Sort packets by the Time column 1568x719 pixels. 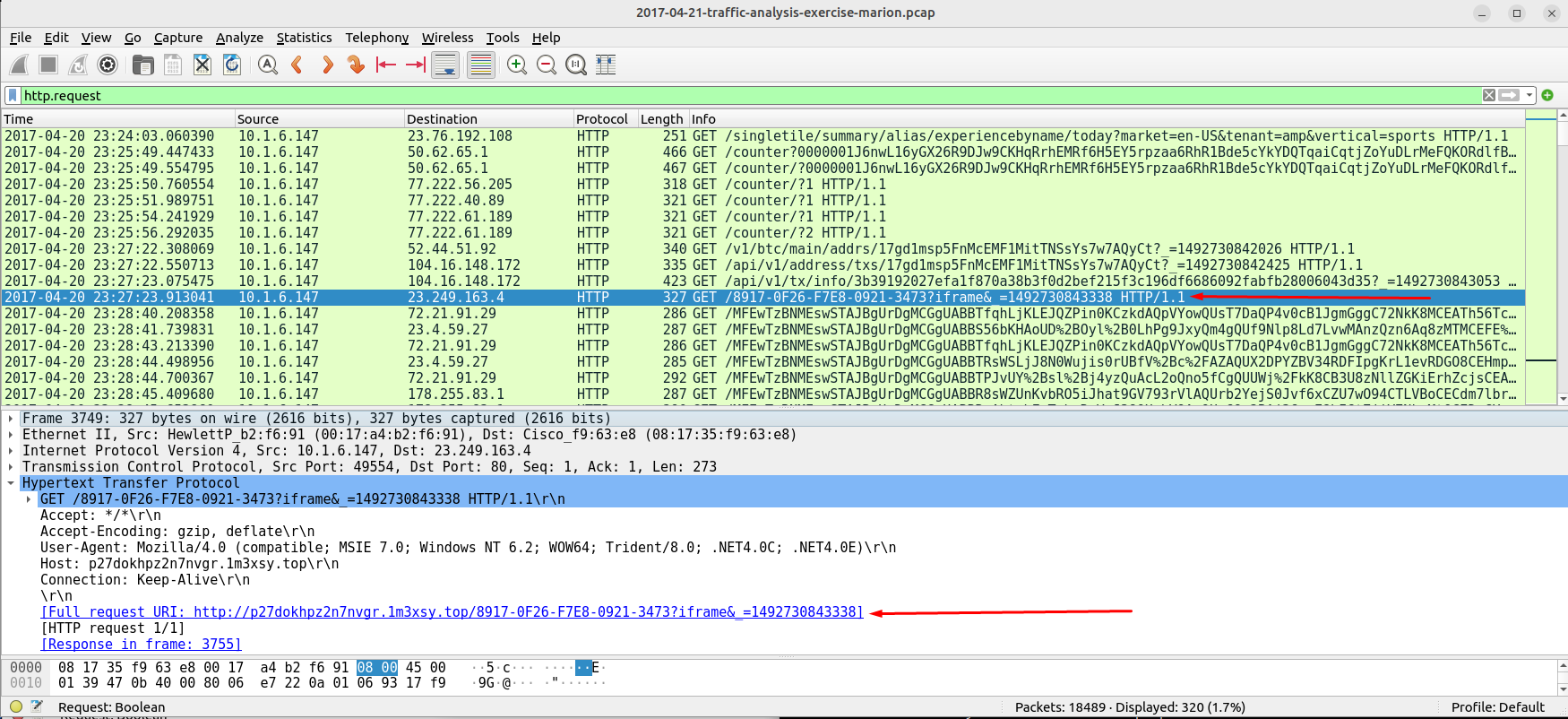(x=117, y=118)
